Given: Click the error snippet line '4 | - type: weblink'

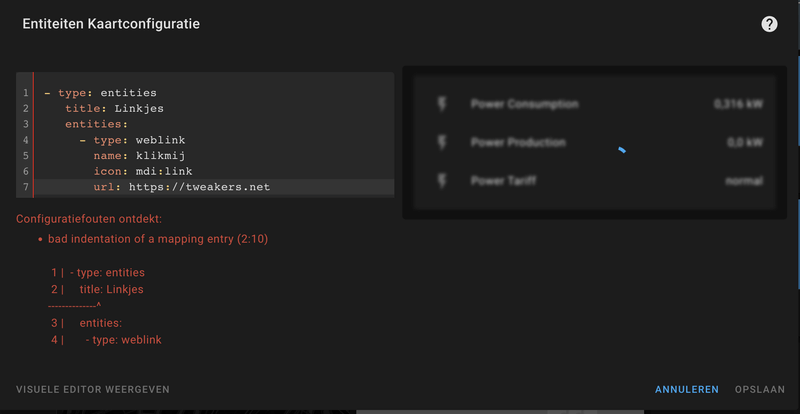Looking at the screenshot, I should [106, 339].
